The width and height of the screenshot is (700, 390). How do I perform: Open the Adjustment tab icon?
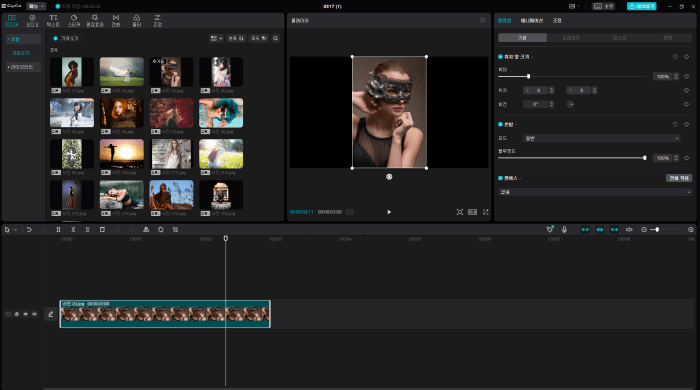157,21
